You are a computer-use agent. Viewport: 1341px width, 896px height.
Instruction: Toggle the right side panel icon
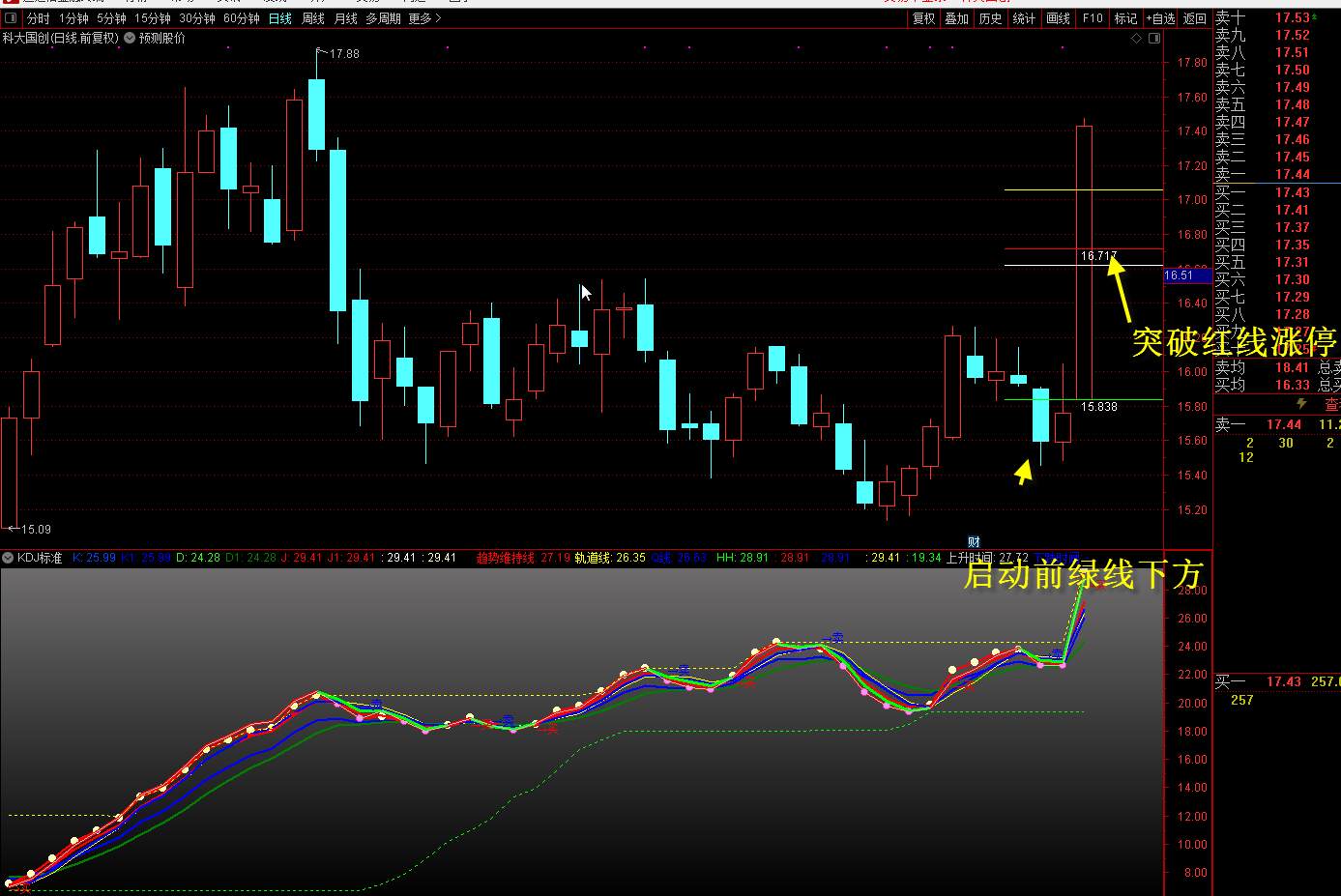[1154, 39]
